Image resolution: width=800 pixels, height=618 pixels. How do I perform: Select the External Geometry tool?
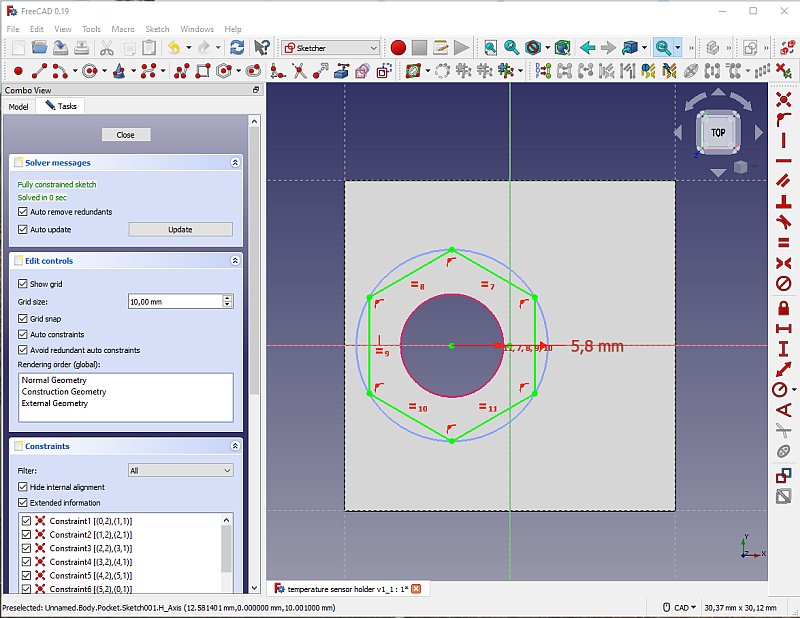pos(341,71)
